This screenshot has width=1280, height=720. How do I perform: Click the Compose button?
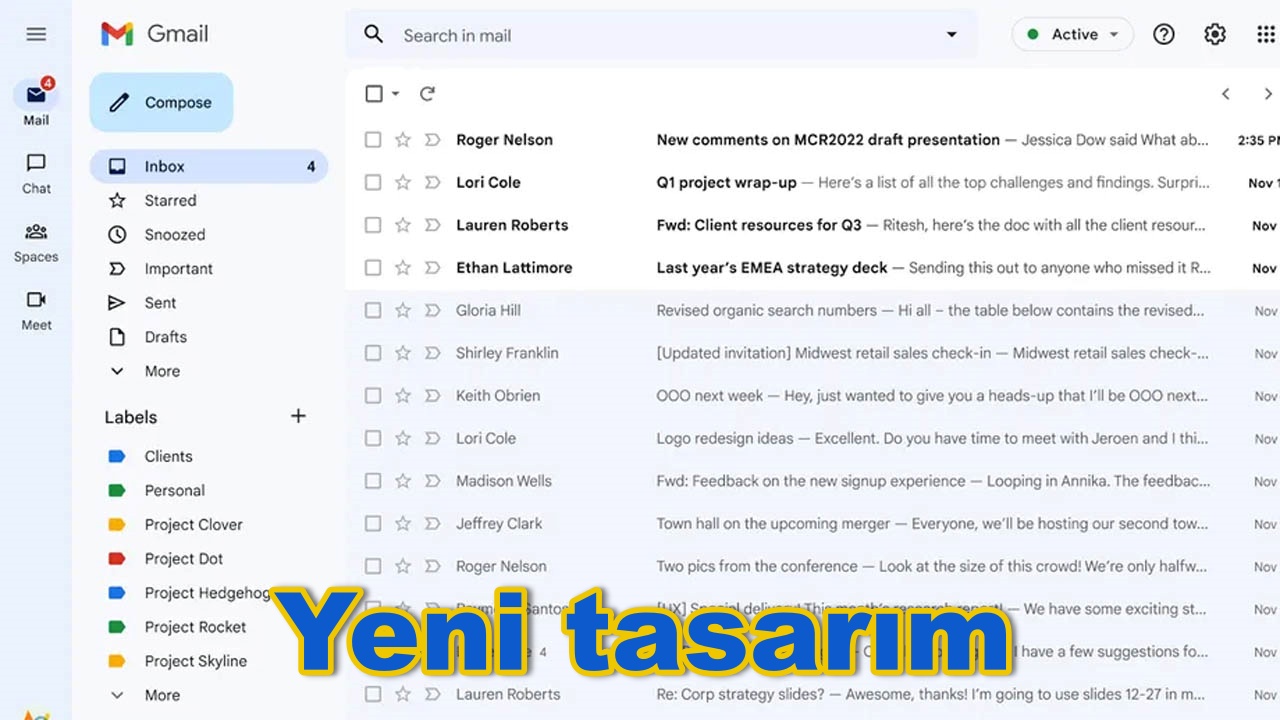(x=161, y=102)
